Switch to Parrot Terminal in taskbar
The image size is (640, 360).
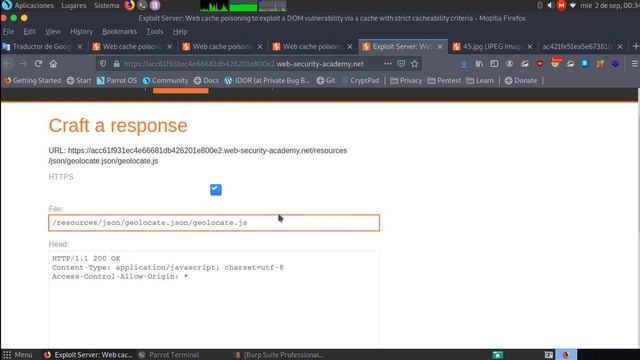pyautogui.click(x=169, y=355)
